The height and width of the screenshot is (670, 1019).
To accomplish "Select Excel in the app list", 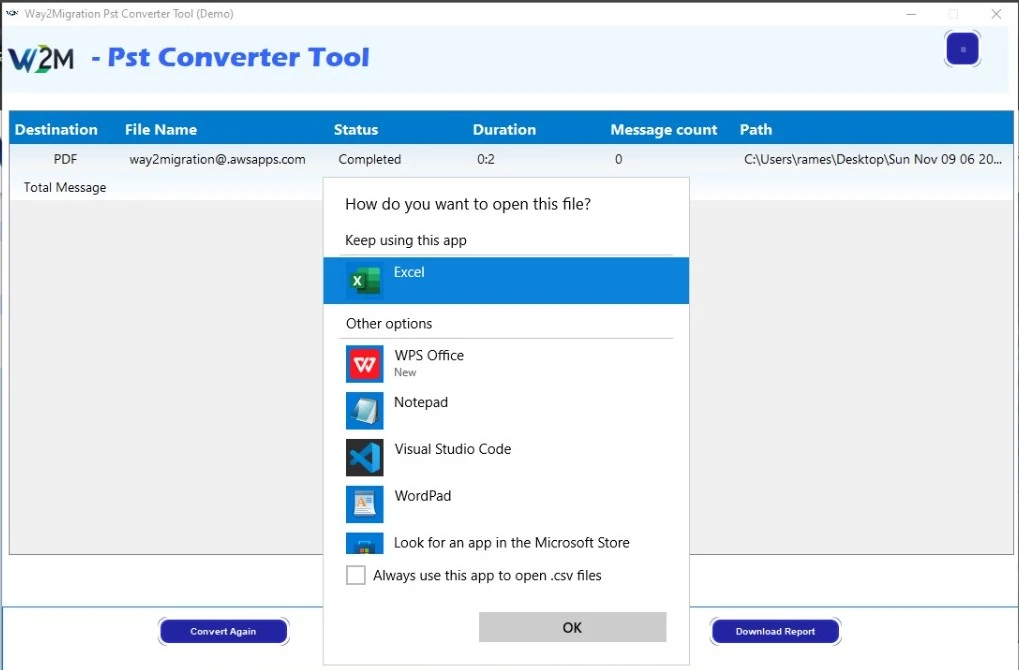I will point(505,280).
